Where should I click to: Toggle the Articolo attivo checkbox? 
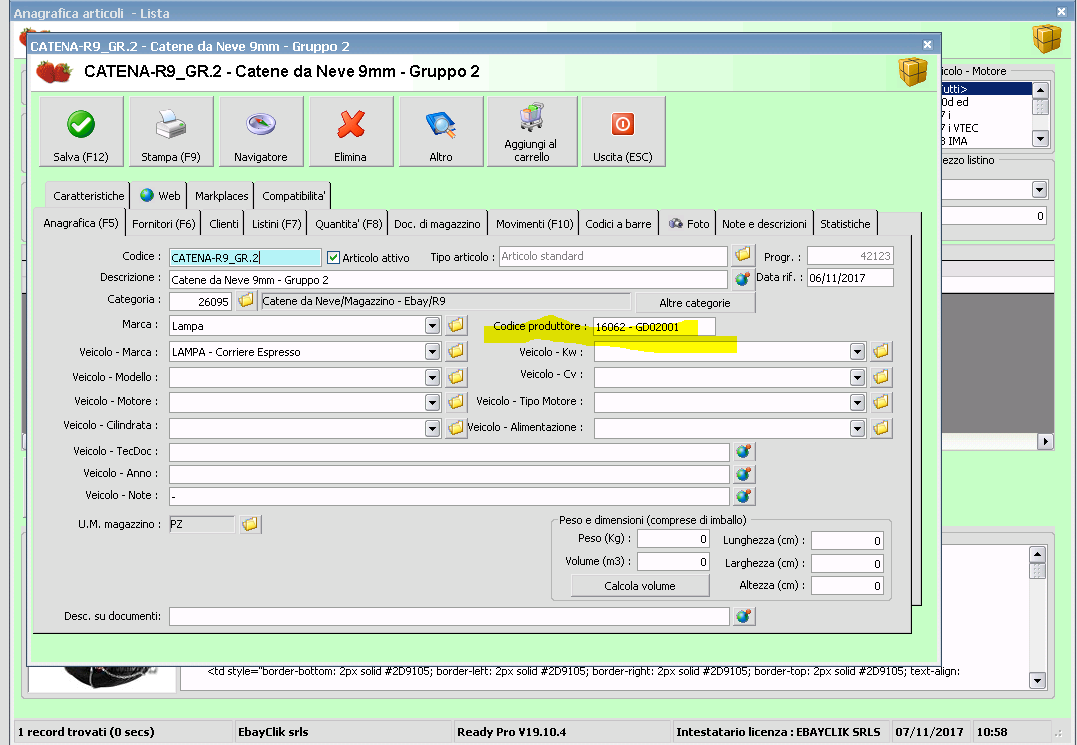[335, 257]
